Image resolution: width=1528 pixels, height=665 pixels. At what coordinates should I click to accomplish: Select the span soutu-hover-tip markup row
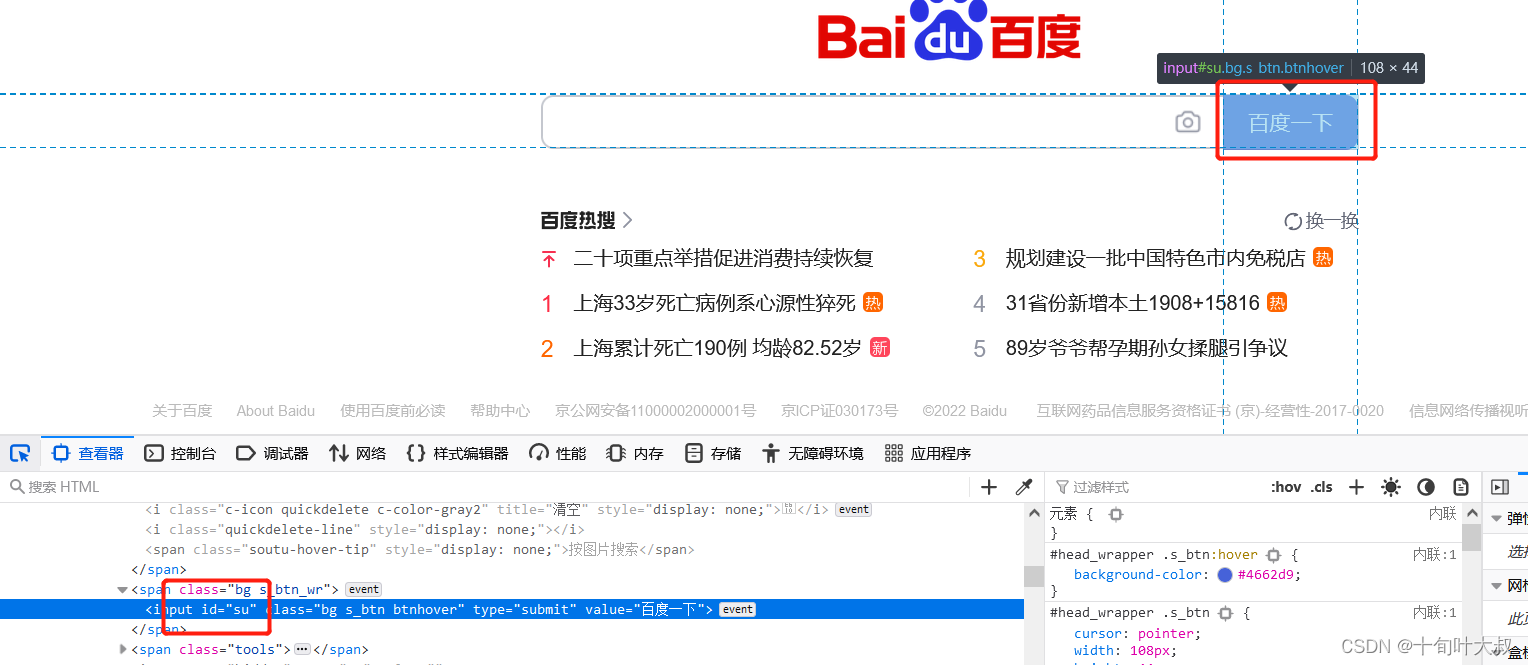click(x=512, y=550)
